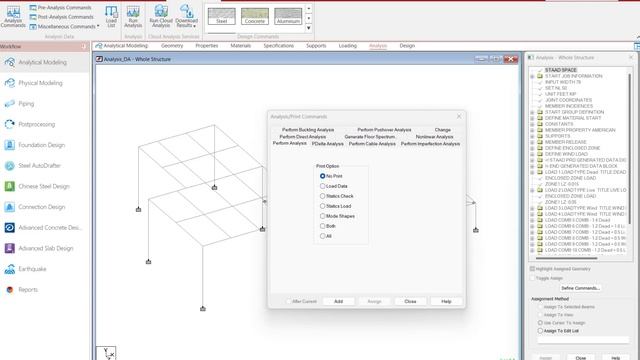Open Miscellaneous Commands dropdown
The height and width of the screenshot is (360, 640).
pos(64,27)
